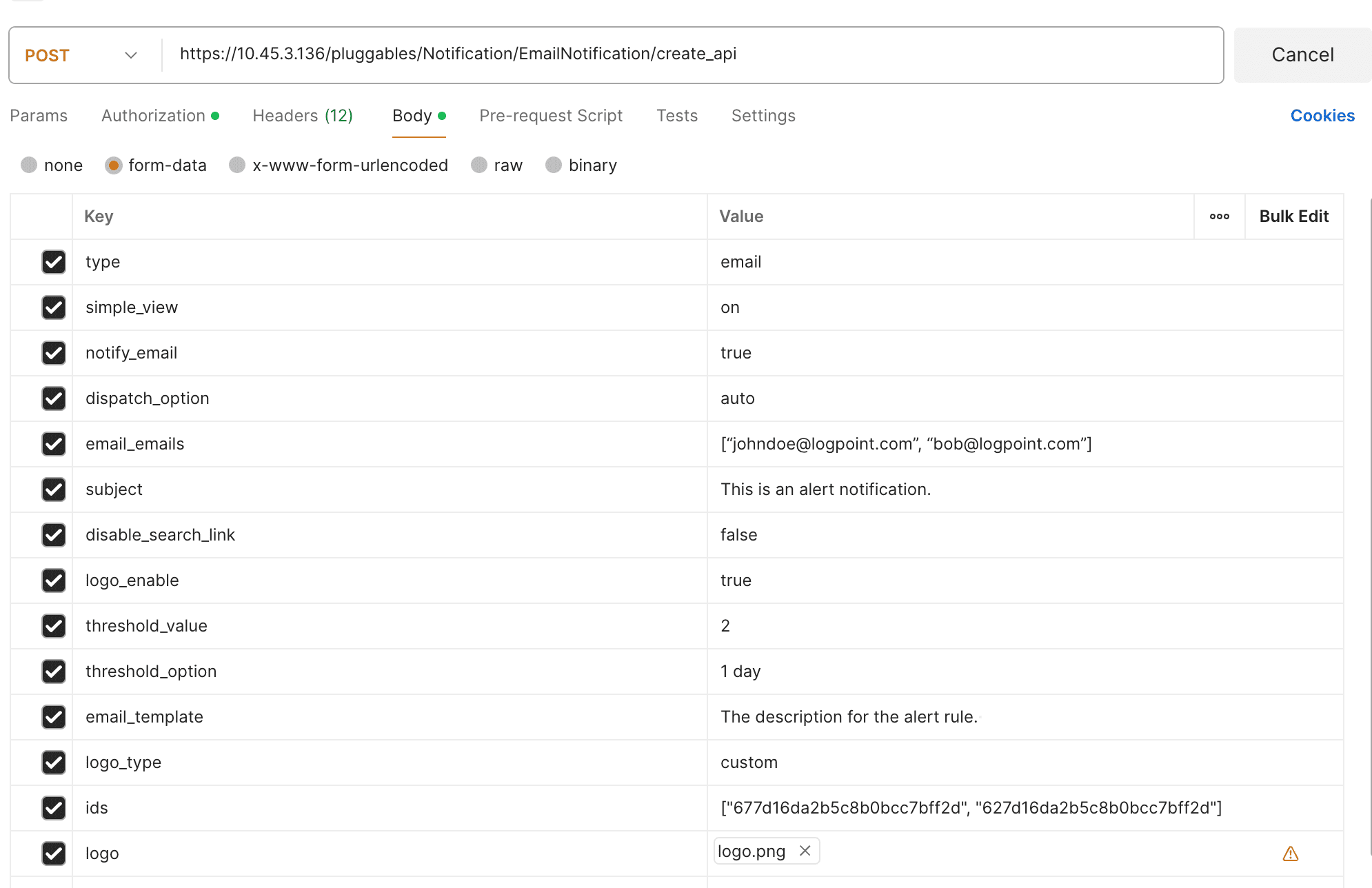Uncheck the type parameter row
1372x888 pixels.
tap(54, 262)
